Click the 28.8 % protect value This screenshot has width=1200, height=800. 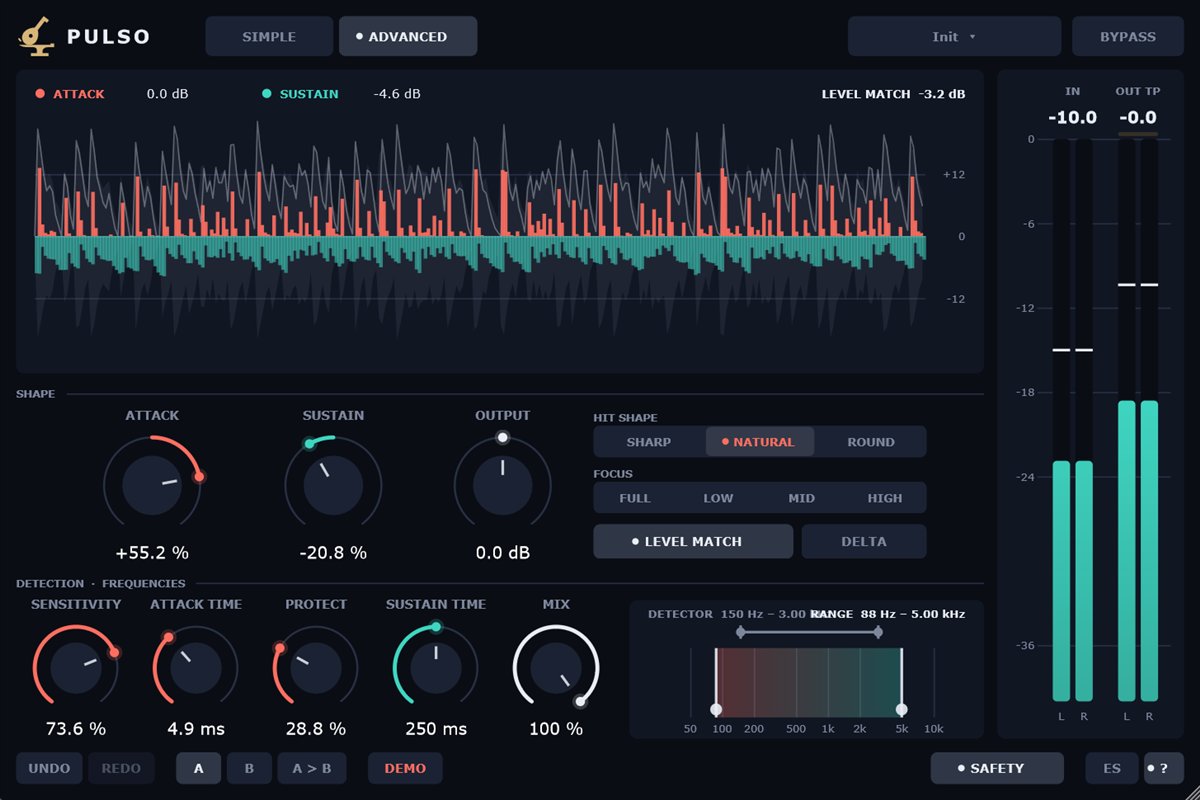click(x=316, y=729)
